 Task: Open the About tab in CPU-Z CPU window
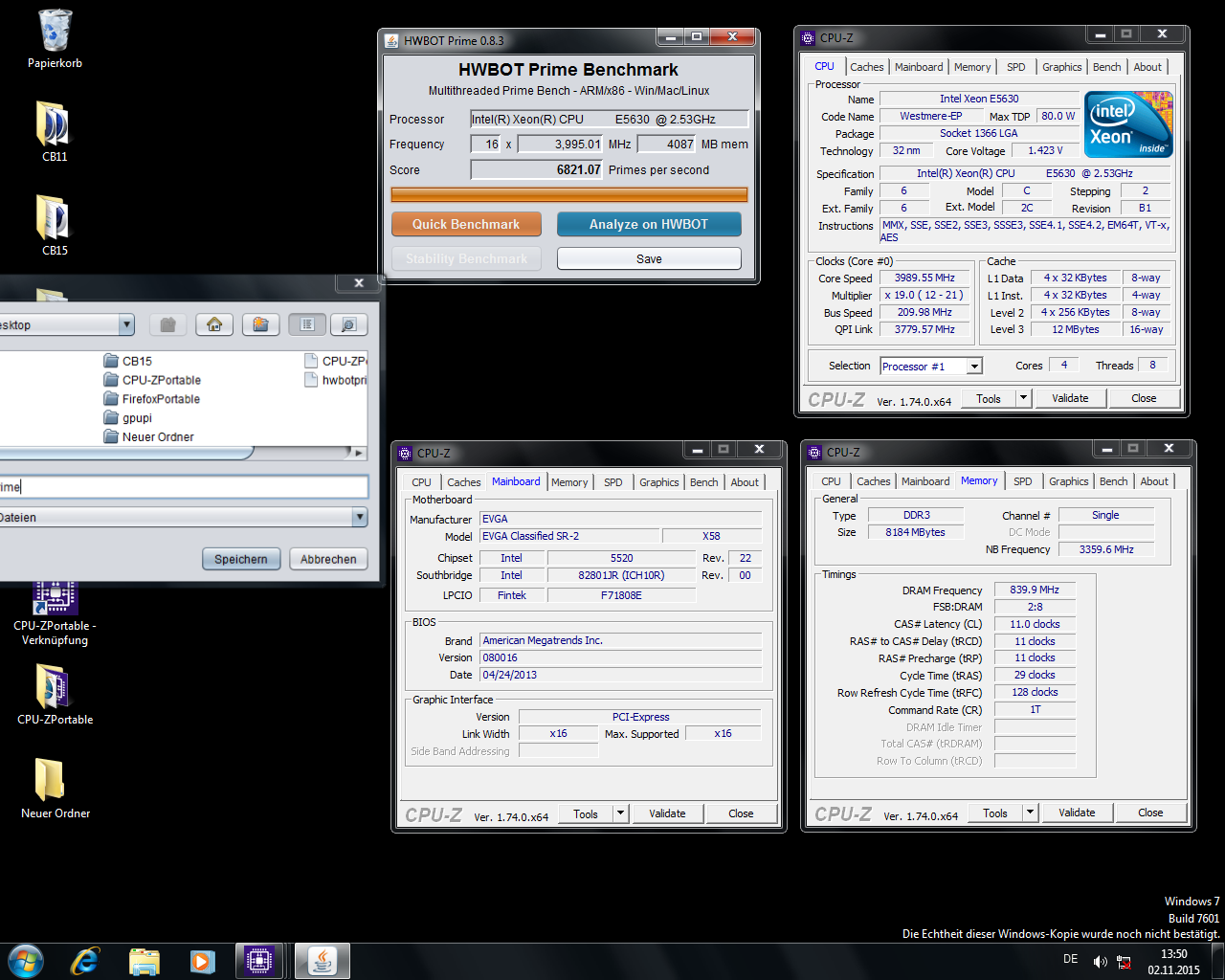pyautogui.click(x=1148, y=67)
